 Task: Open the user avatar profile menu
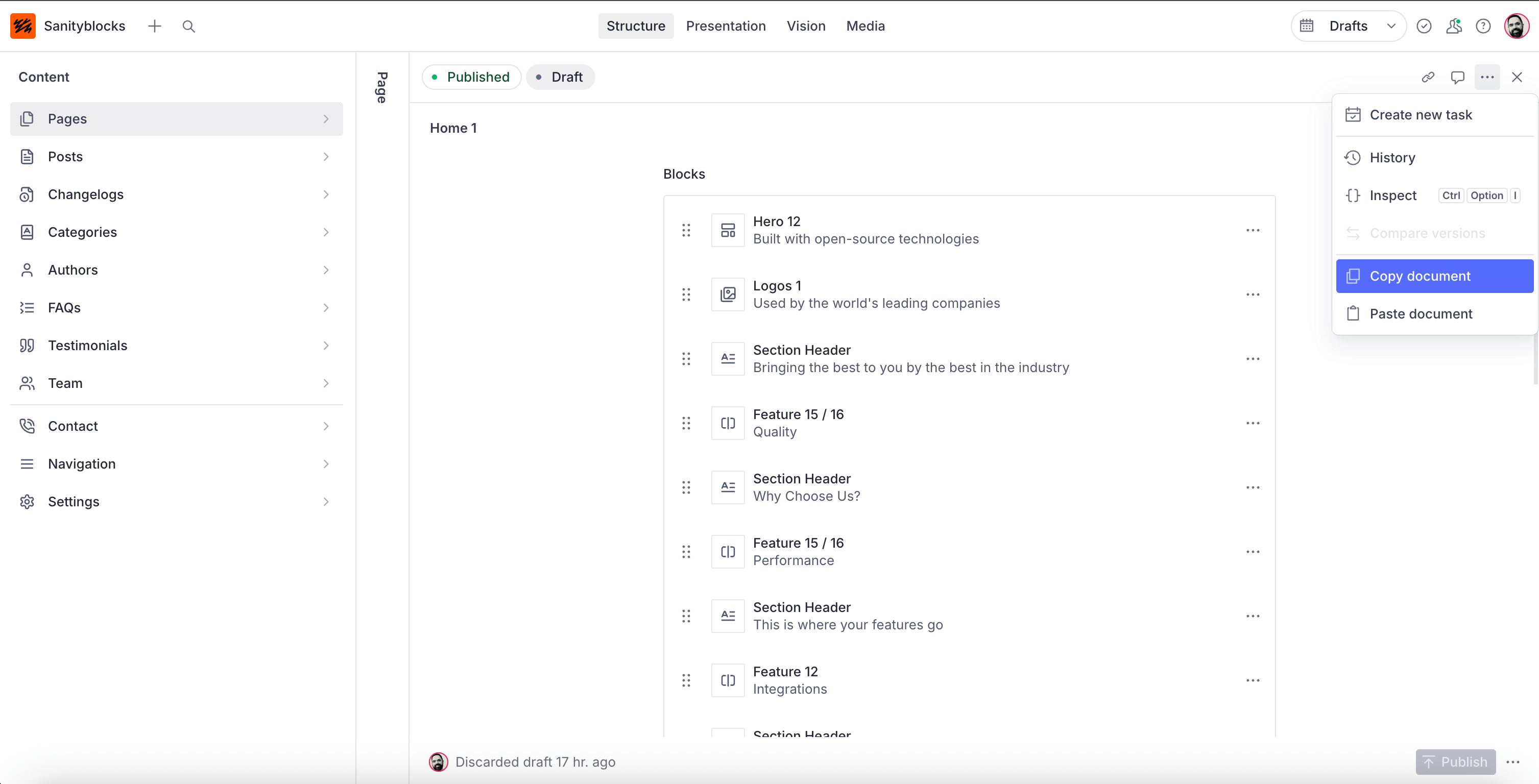click(x=1517, y=26)
